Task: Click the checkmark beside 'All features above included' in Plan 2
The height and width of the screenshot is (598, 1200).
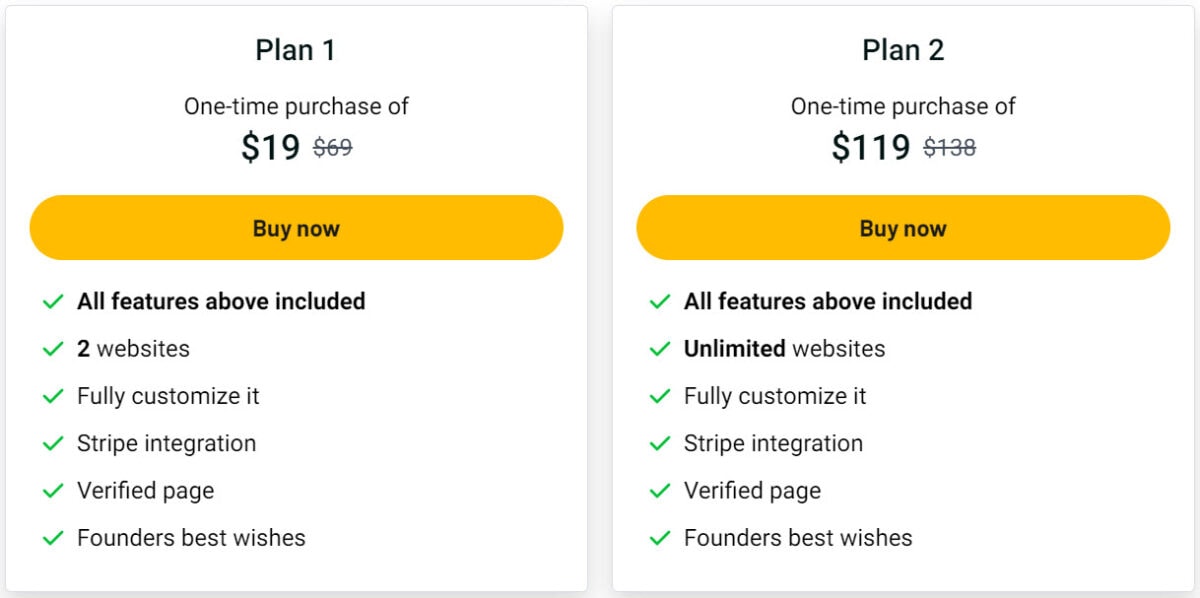Action: tap(660, 301)
